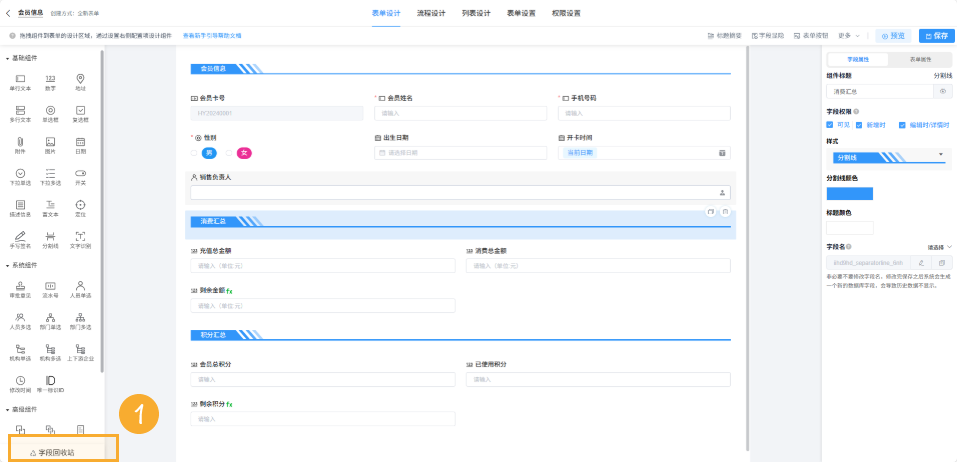Viewport: 957px width, 462px height.
Task: Switch to the 流程设计 tab
Action: [x=431, y=13]
